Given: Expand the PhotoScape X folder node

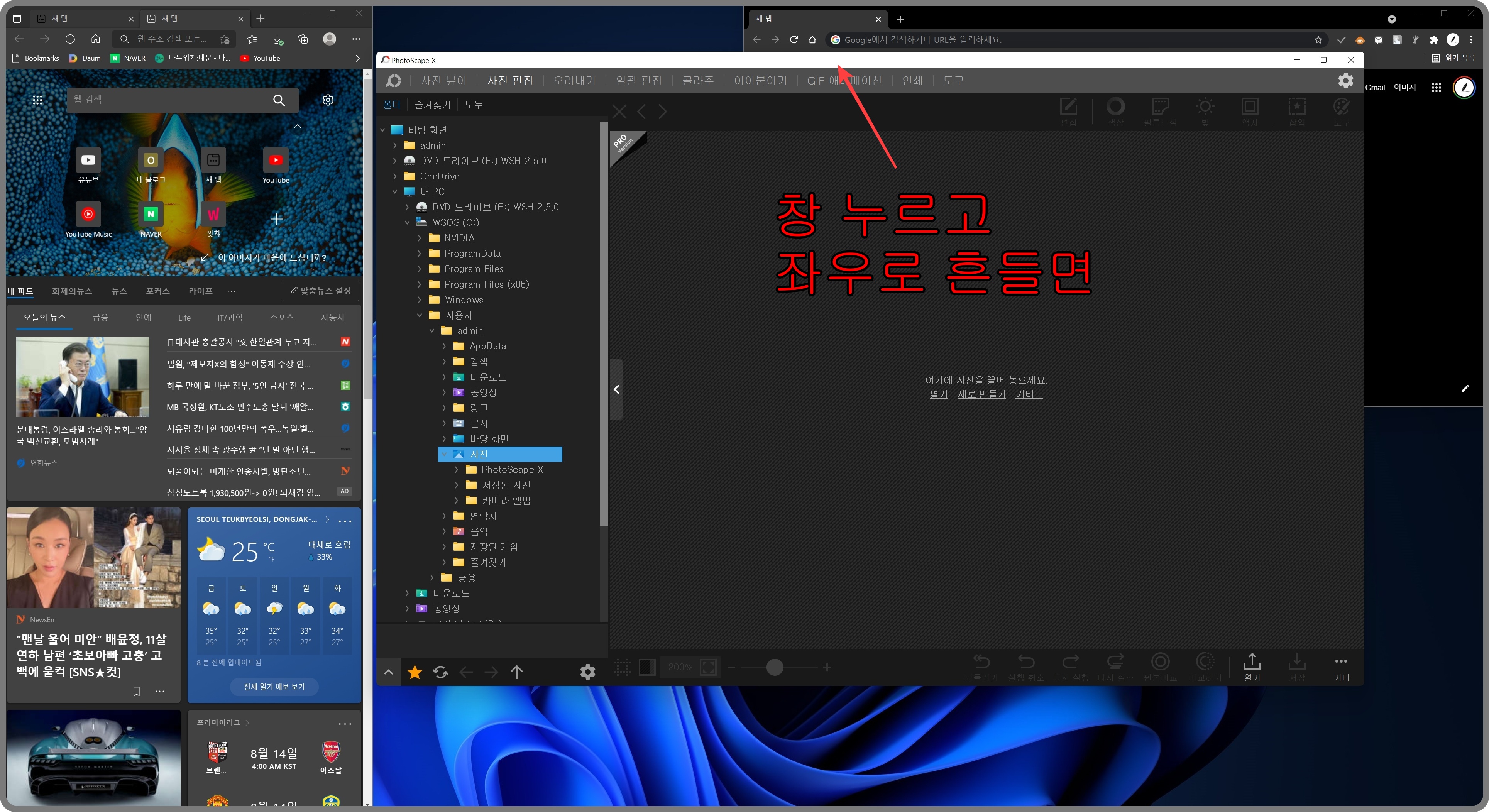Looking at the screenshot, I should coord(456,470).
